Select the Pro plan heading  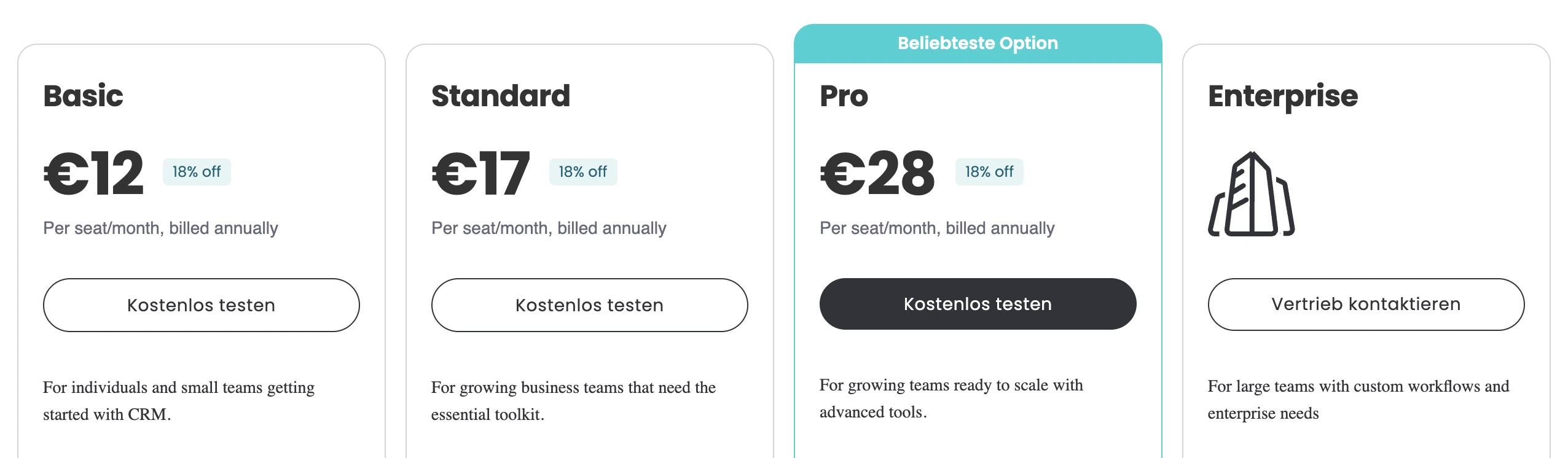[844, 96]
